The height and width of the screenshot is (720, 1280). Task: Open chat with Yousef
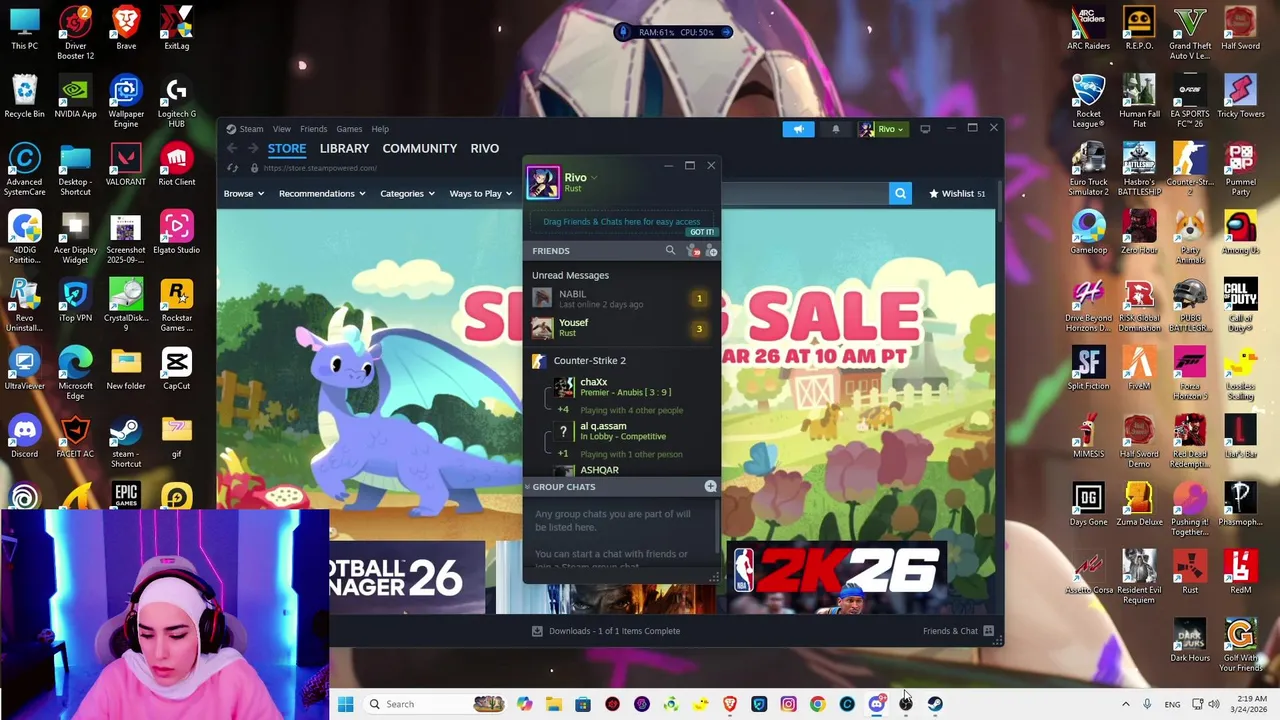[621, 327]
